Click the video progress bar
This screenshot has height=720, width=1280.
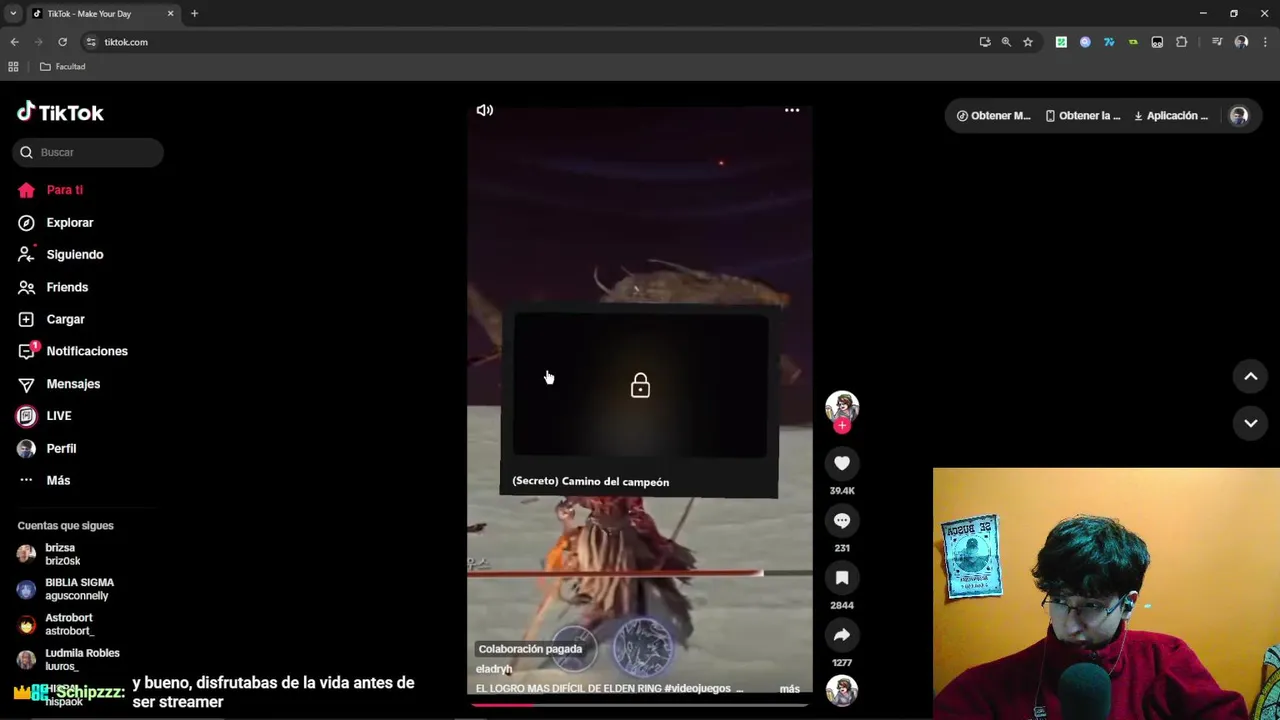click(x=640, y=704)
